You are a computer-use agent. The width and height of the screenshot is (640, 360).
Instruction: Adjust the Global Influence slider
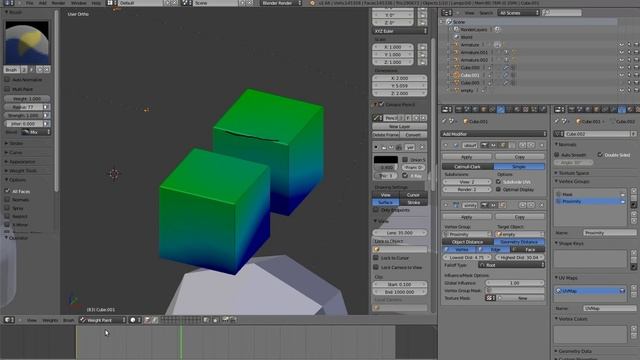pos(515,282)
